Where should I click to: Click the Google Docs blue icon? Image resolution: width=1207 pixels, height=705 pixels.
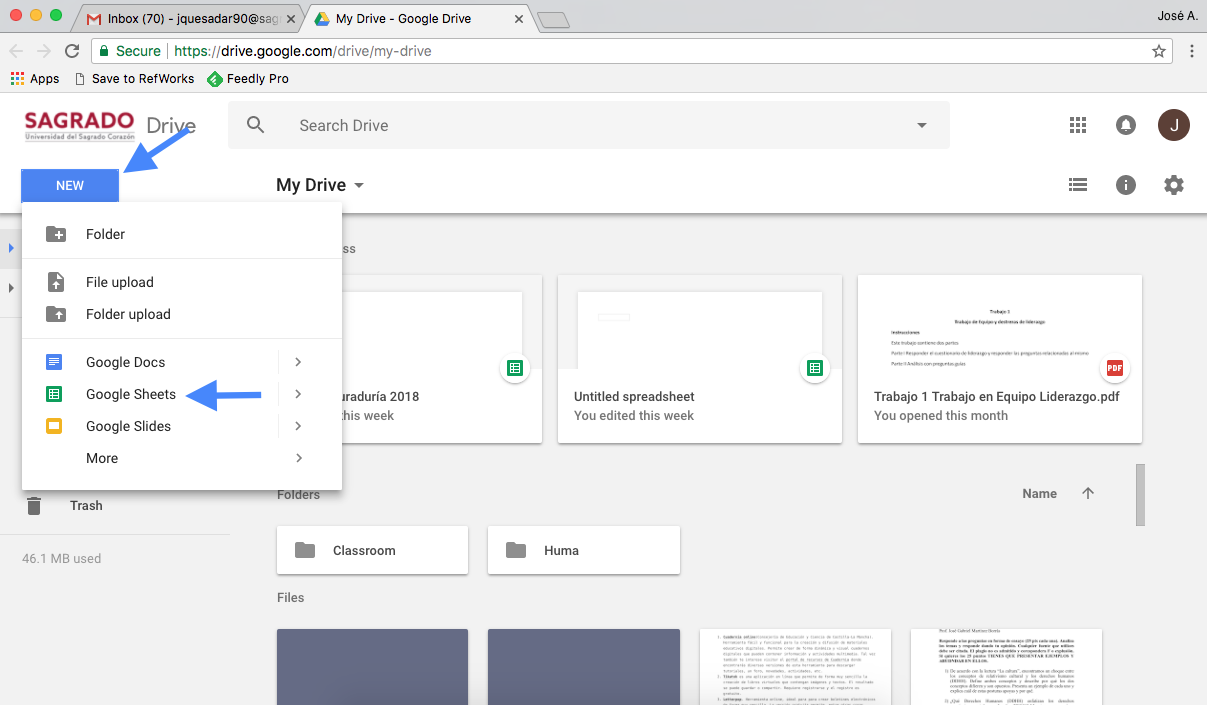pos(54,362)
